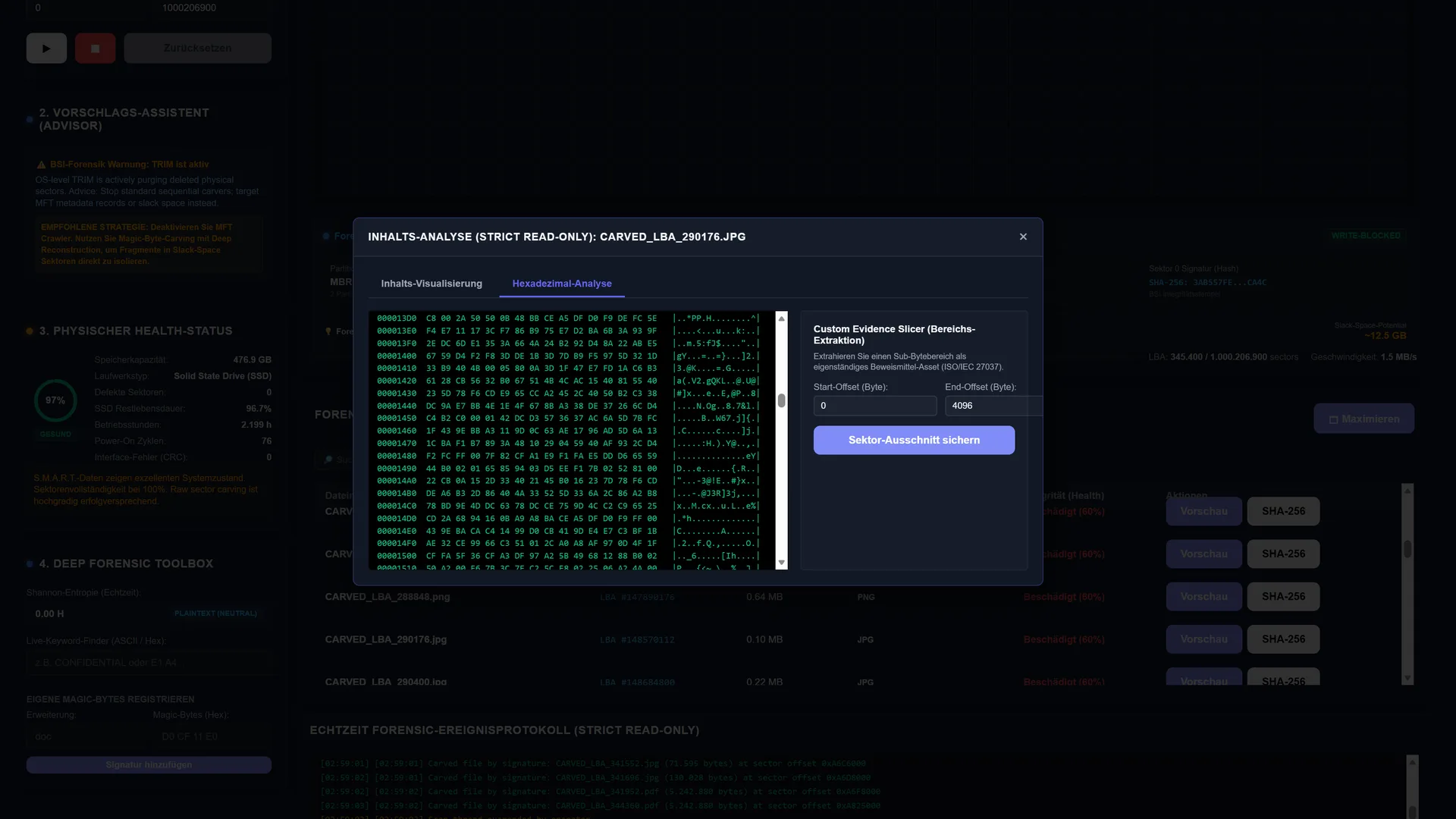The width and height of the screenshot is (1456, 819).
Task: Click the file table scrollbar thumb
Action: [1407, 549]
